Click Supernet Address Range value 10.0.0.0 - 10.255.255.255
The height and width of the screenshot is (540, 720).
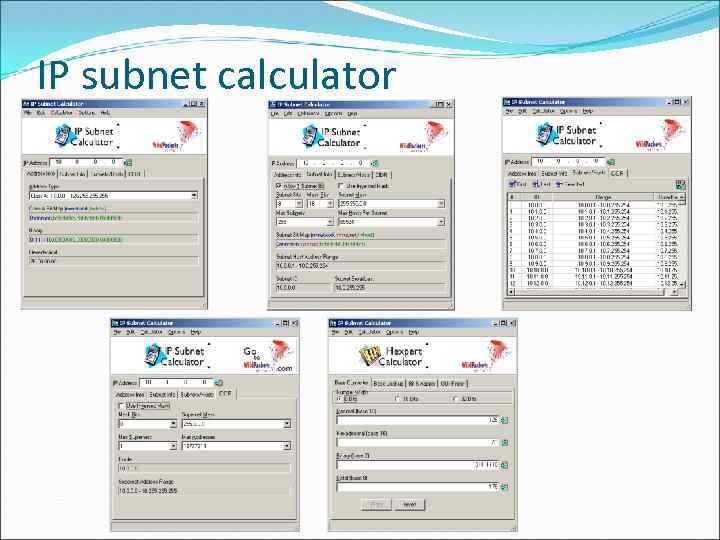click(147, 491)
